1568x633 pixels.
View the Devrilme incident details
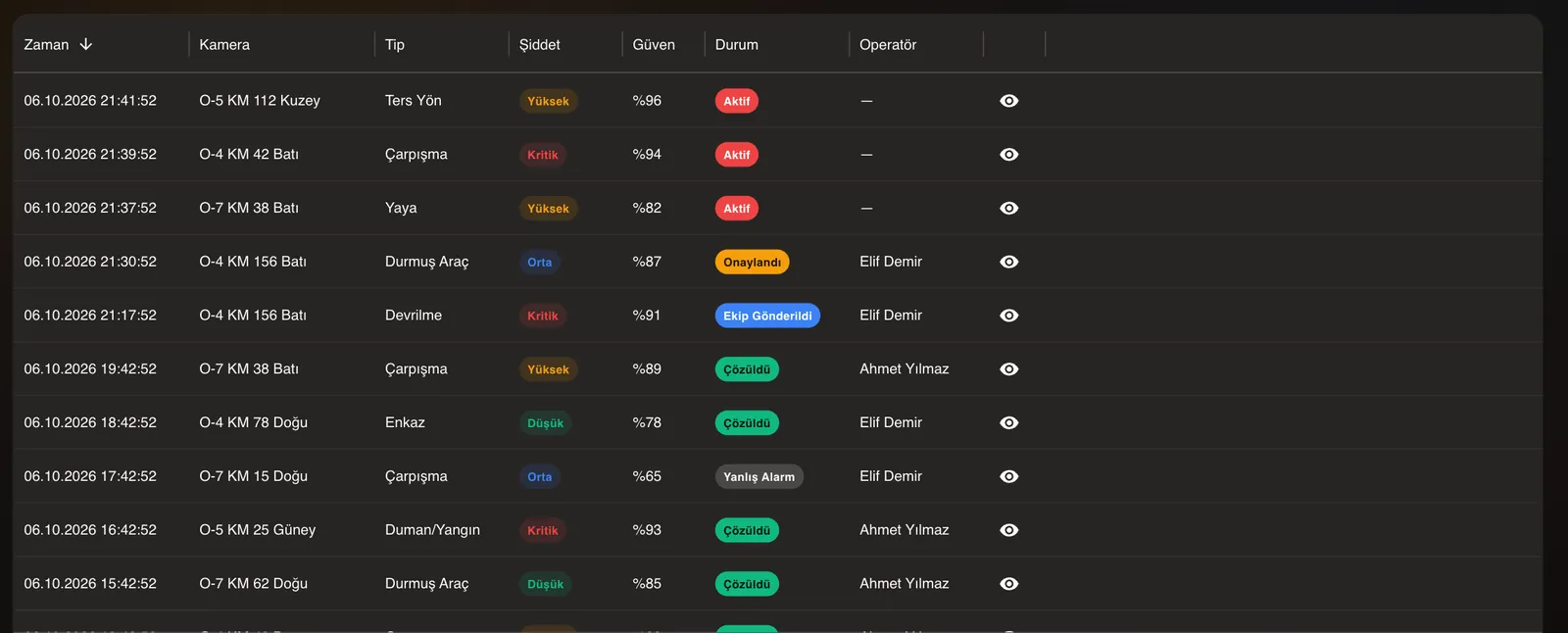[x=1008, y=316]
